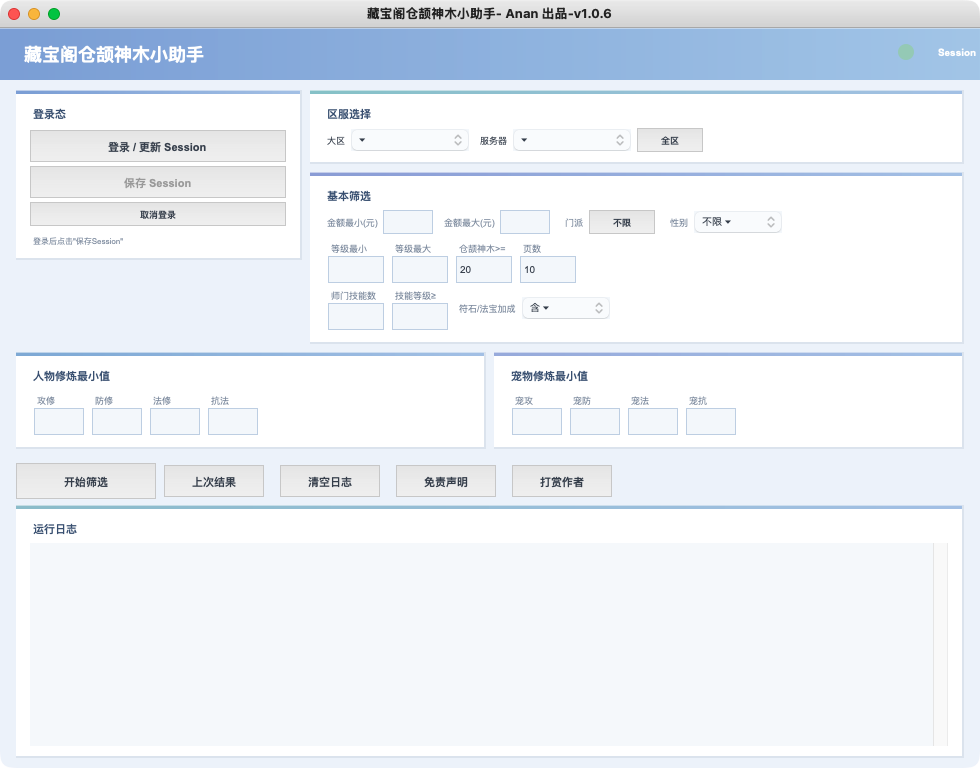Click inside the 运行日志 log area

[x=481, y=644]
